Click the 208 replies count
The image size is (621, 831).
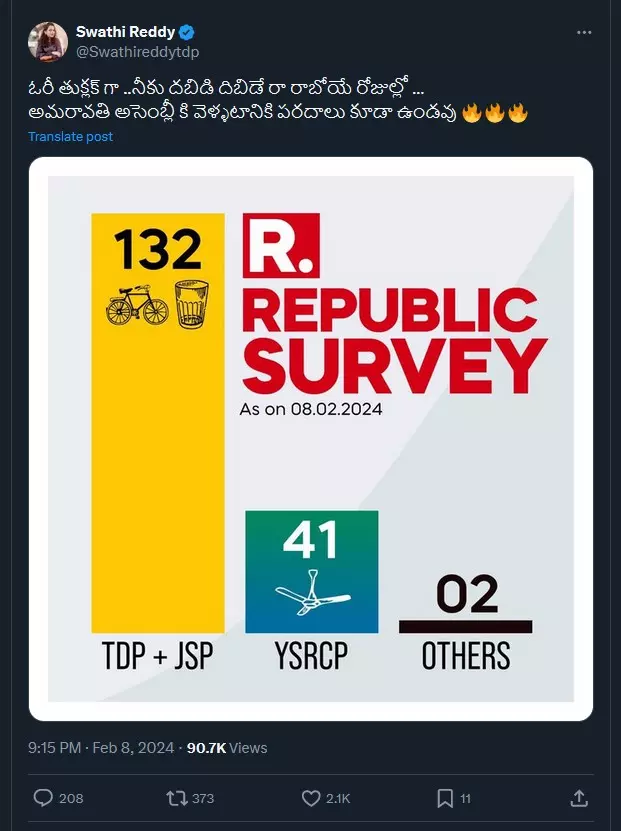coord(67,797)
